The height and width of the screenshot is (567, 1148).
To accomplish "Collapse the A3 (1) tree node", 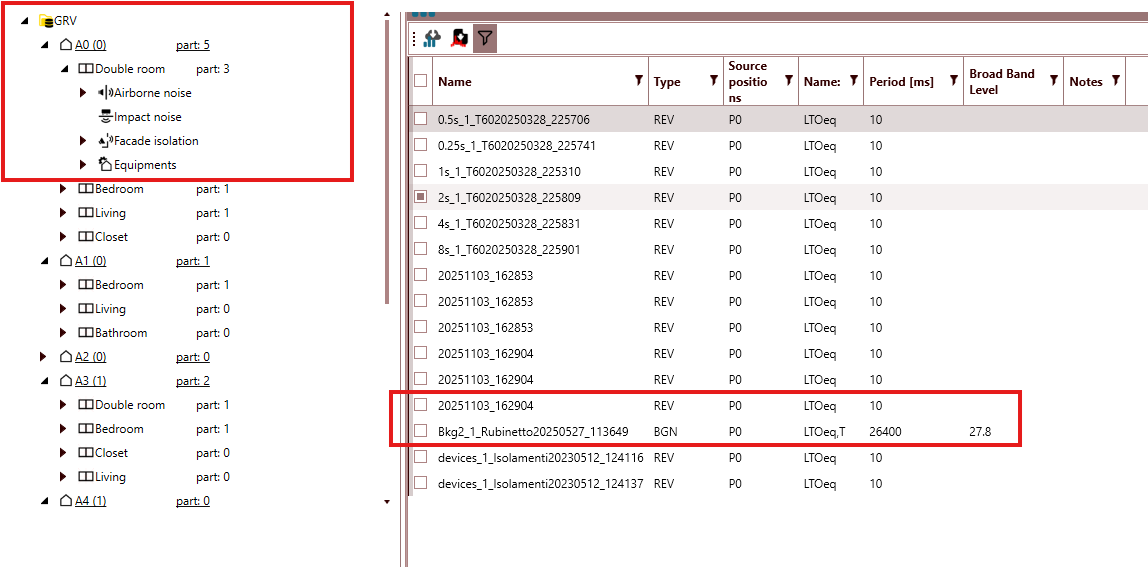I will coord(44,381).
